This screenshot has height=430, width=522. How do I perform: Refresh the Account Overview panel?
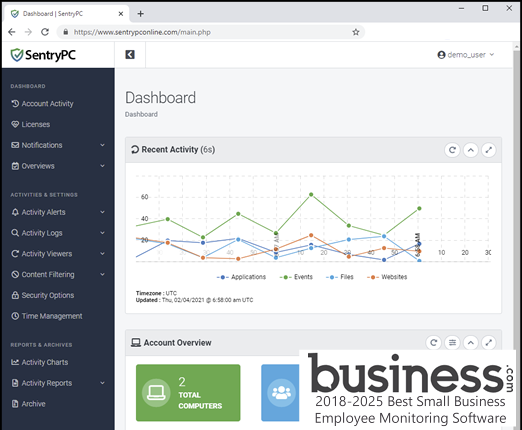434,342
